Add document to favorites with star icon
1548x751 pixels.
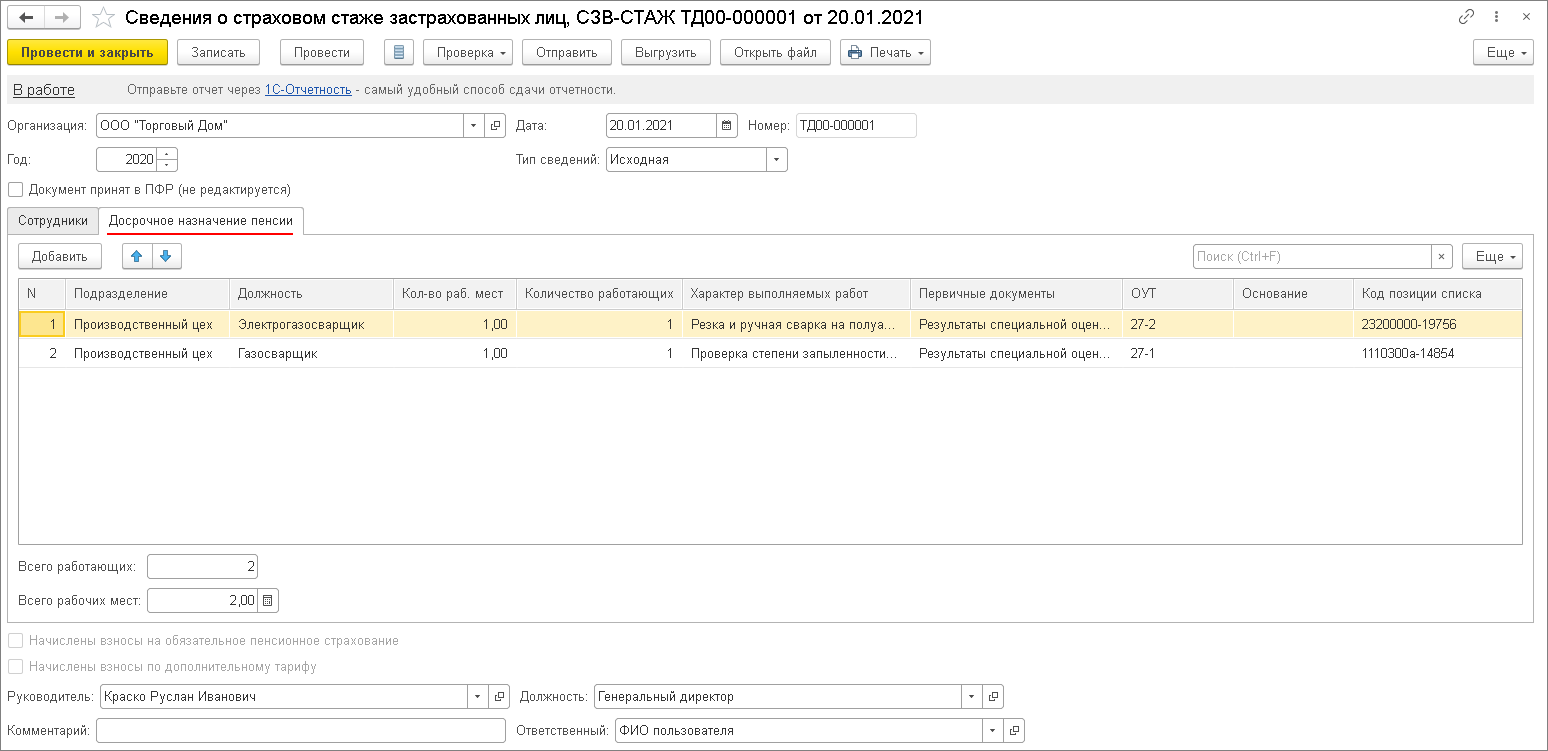[x=102, y=18]
